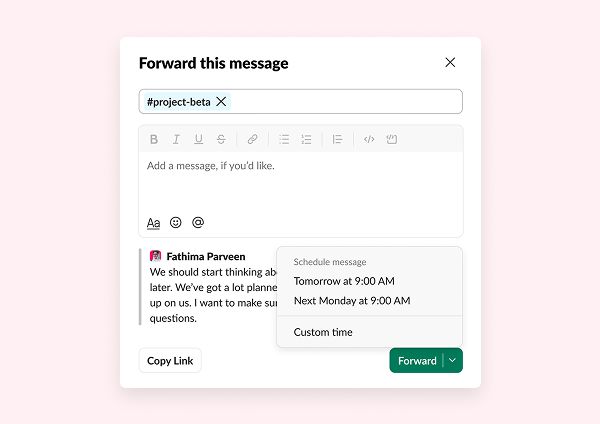Toggle the Aa formatting toolbar visibility
The image size is (600, 424).
click(153, 222)
